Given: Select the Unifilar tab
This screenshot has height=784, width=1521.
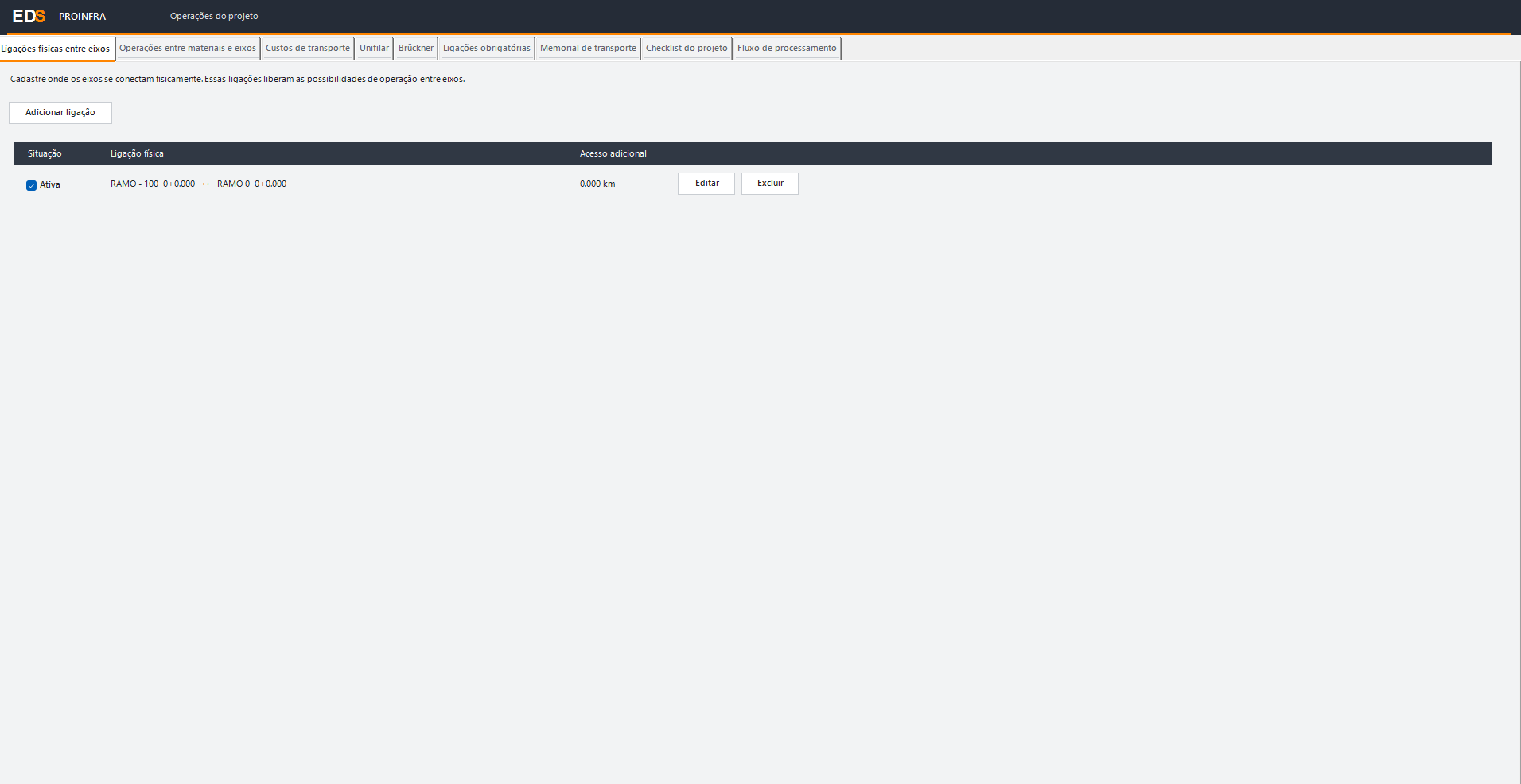Looking at the screenshot, I should coord(374,48).
